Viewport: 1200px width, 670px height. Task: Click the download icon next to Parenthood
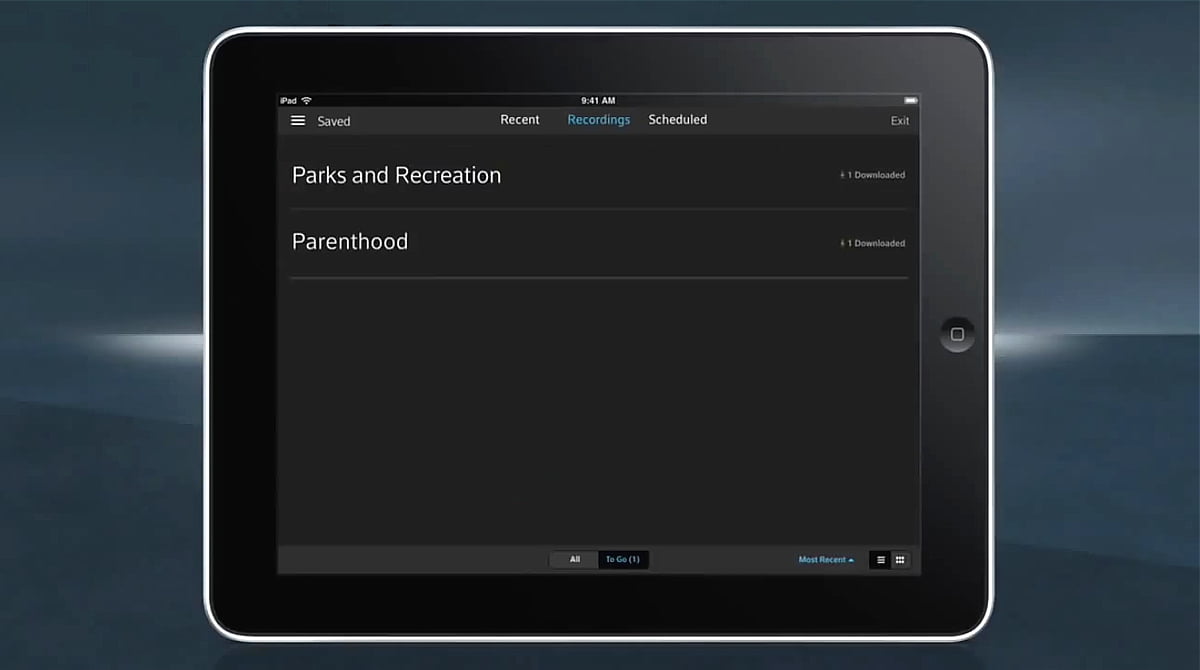pos(841,242)
